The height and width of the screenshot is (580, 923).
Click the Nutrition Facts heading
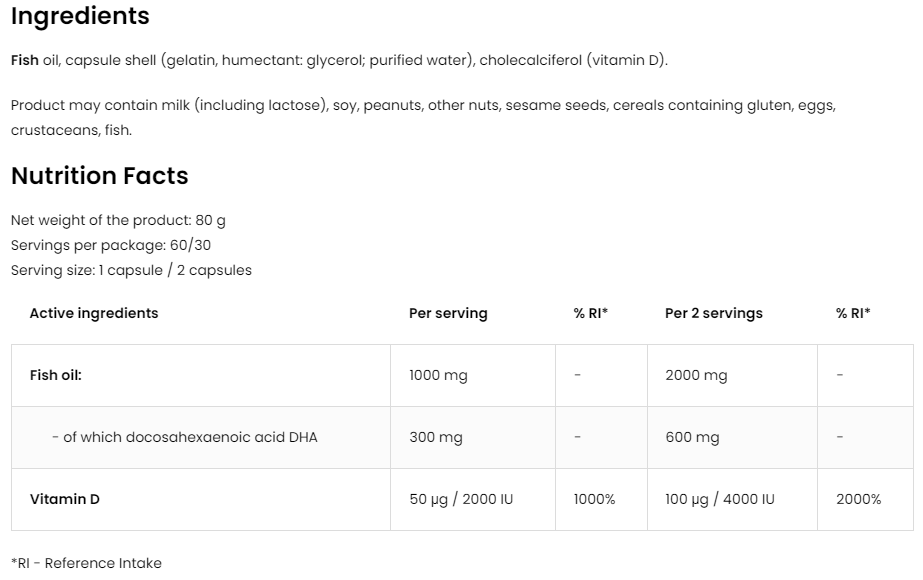click(99, 176)
